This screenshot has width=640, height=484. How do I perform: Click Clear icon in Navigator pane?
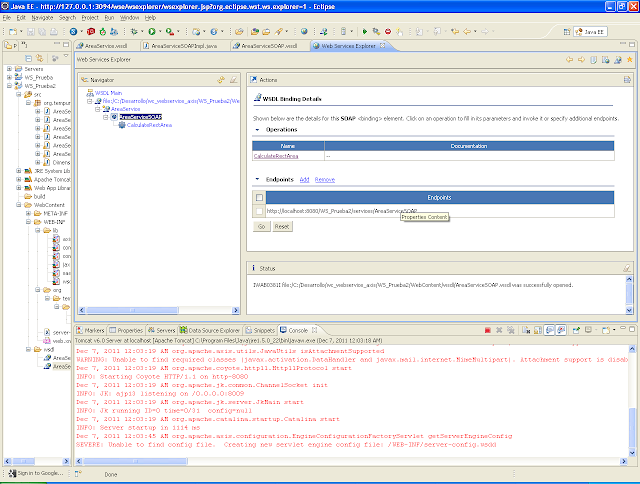coord(233,80)
